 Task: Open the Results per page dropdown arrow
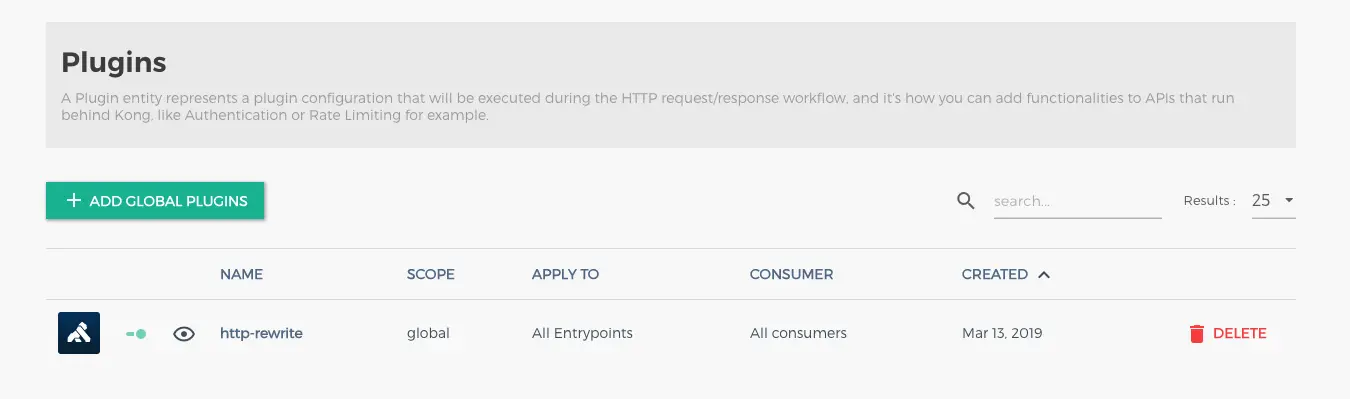(x=1289, y=200)
